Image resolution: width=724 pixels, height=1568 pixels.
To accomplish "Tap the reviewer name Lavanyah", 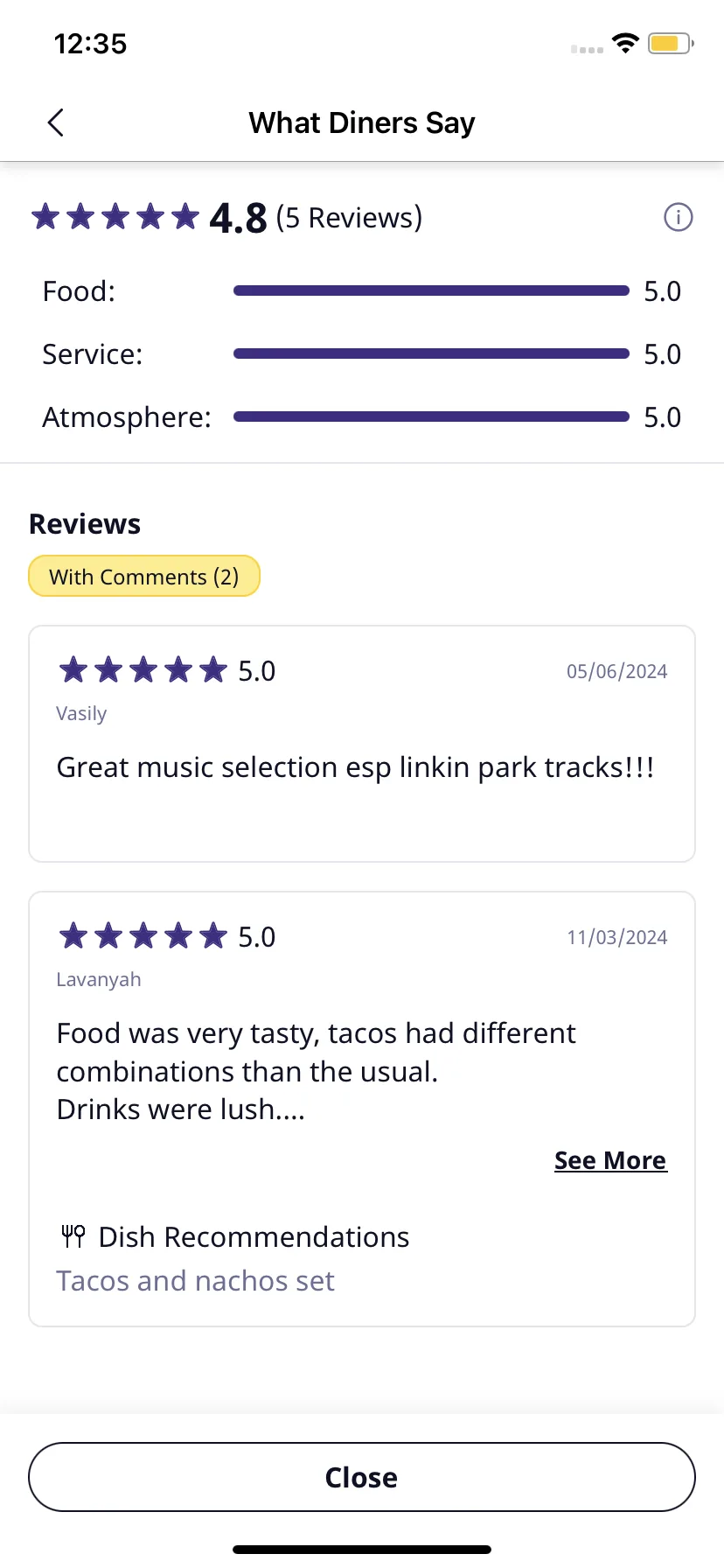I will point(99,979).
